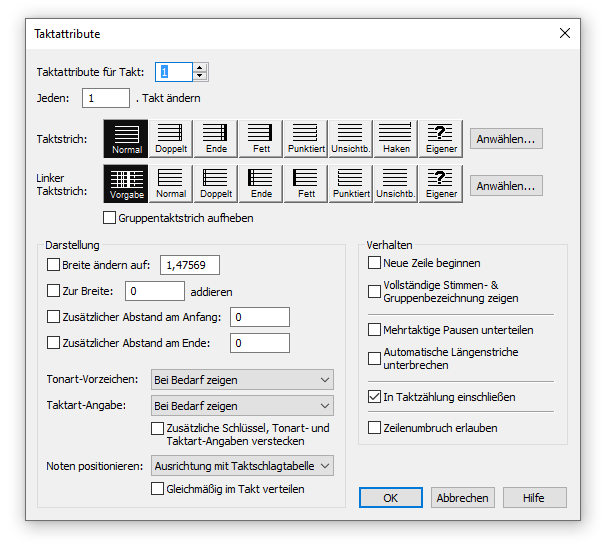Click Anwählen button next to Linker Taktstrich
Image resolution: width=603 pixels, height=549 pixels.
[506, 186]
